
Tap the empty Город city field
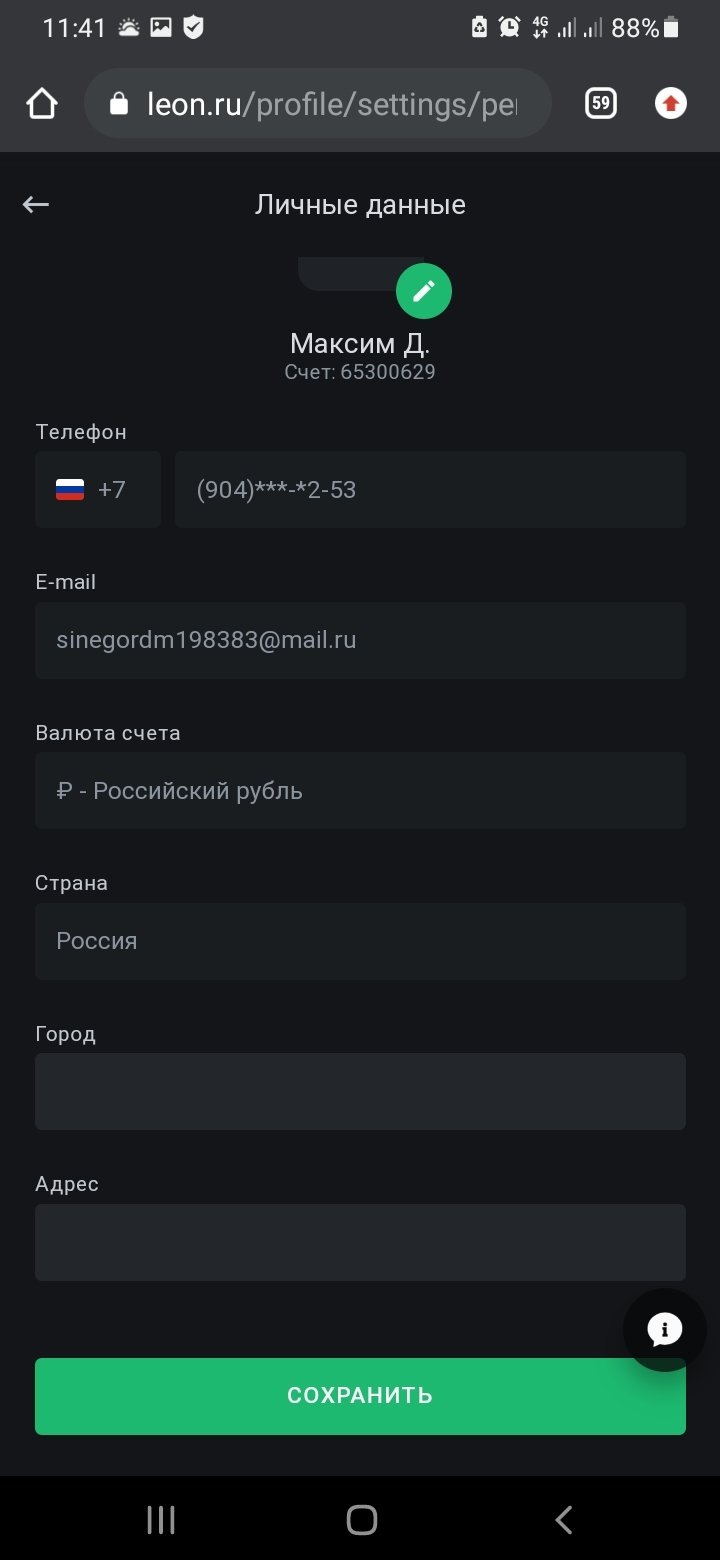tap(360, 1091)
